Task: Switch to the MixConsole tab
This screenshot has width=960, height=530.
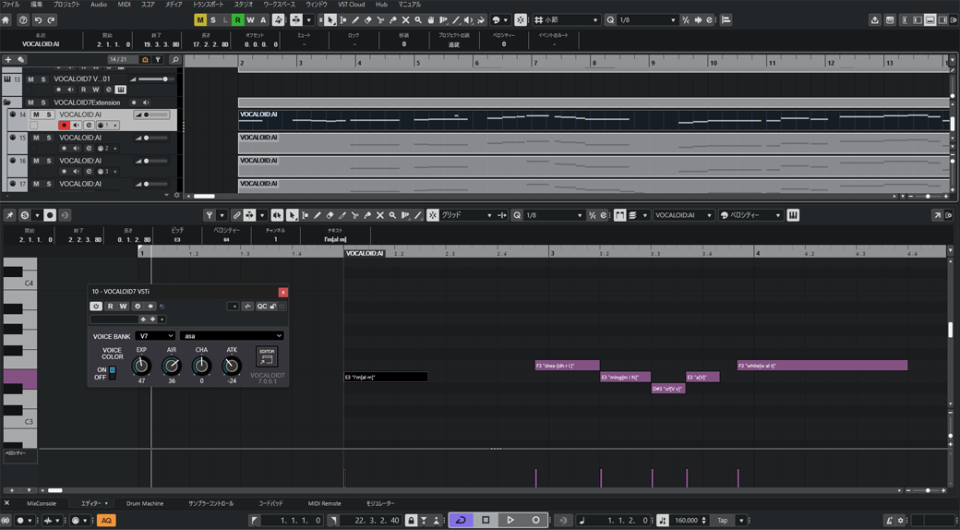Action: click(42, 504)
